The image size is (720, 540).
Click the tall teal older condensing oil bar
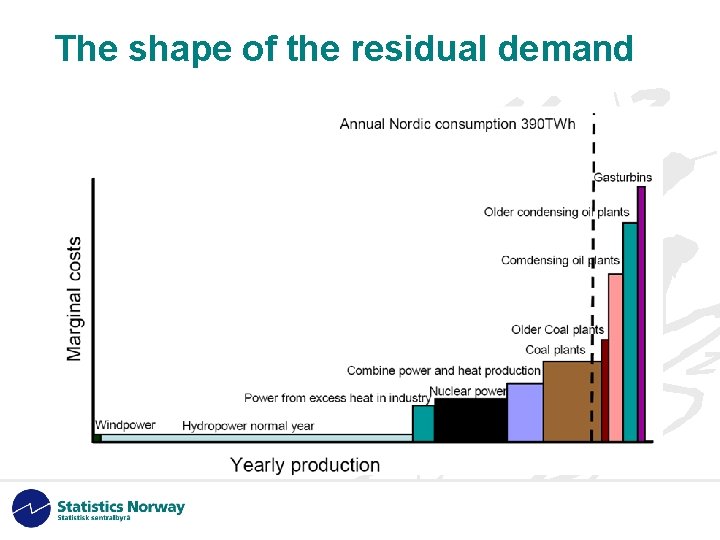point(630,332)
